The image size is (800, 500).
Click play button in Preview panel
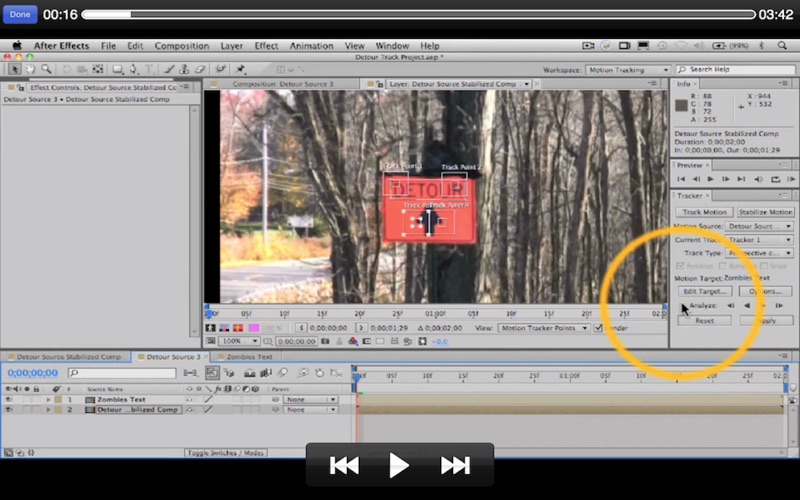coord(710,179)
